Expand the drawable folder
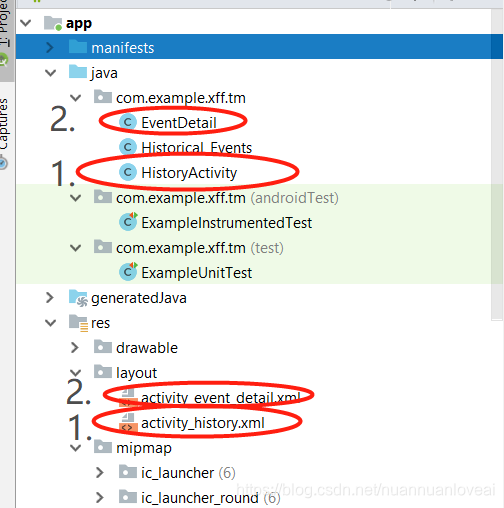 (x=75, y=348)
